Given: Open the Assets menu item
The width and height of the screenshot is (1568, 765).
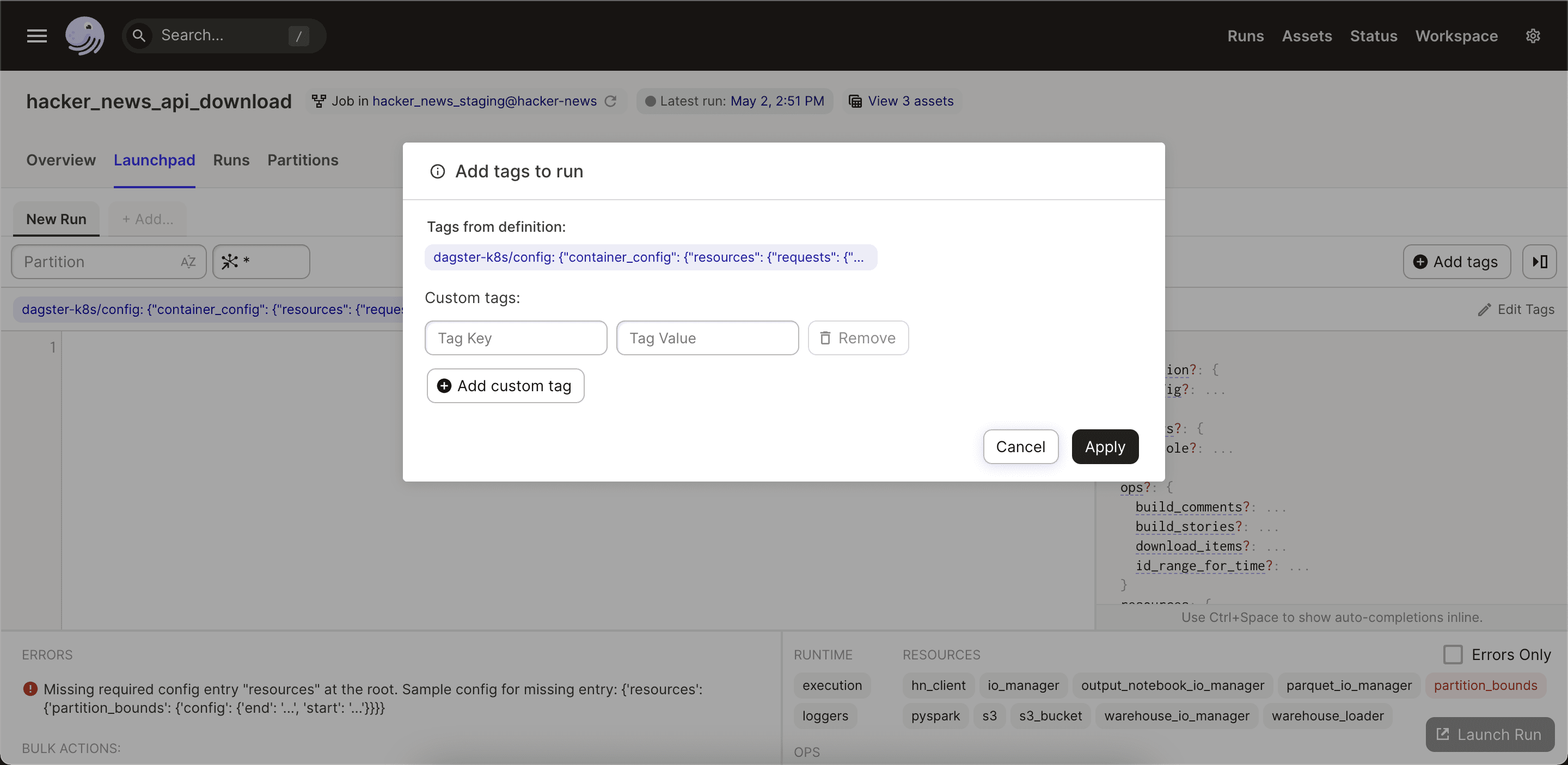Looking at the screenshot, I should (x=1306, y=36).
